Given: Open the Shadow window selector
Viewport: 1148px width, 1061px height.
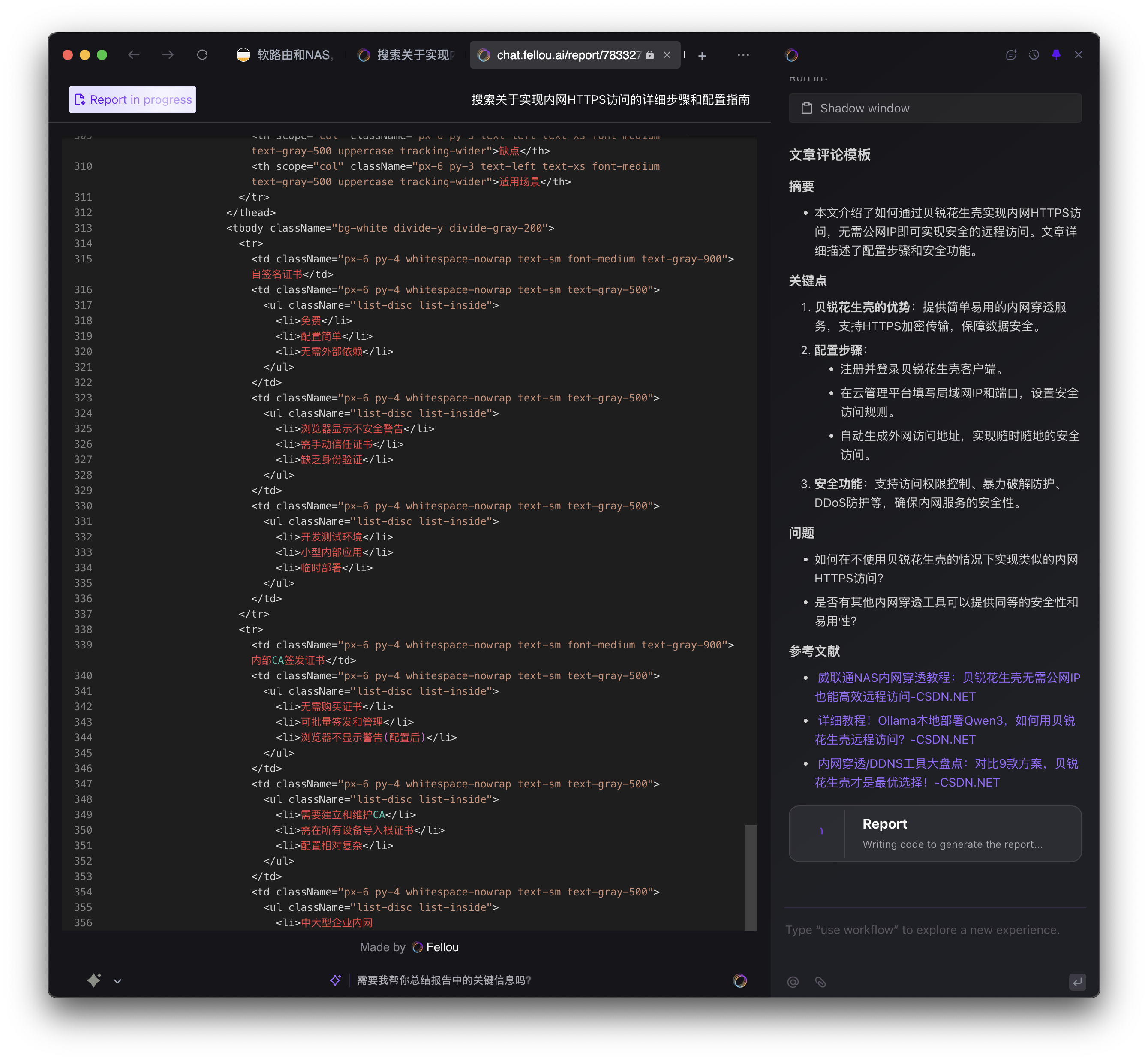Looking at the screenshot, I should [935, 108].
